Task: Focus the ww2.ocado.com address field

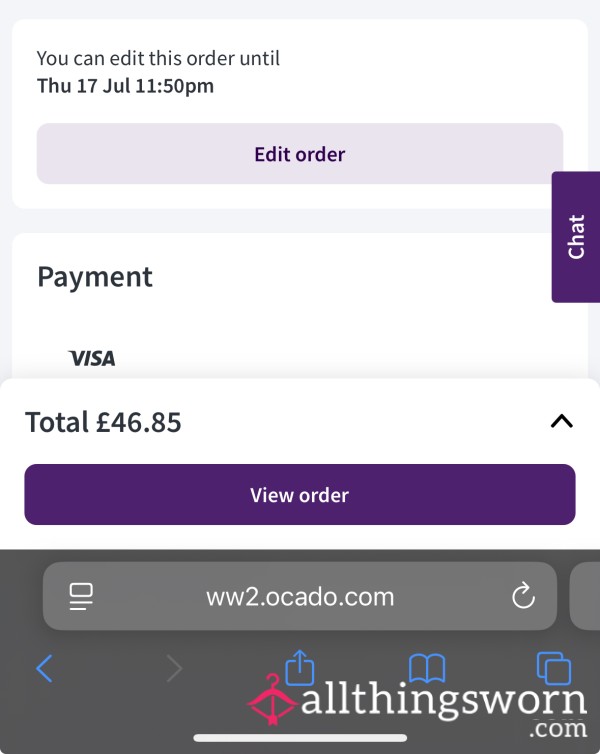Action: pyautogui.click(x=300, y=596)
